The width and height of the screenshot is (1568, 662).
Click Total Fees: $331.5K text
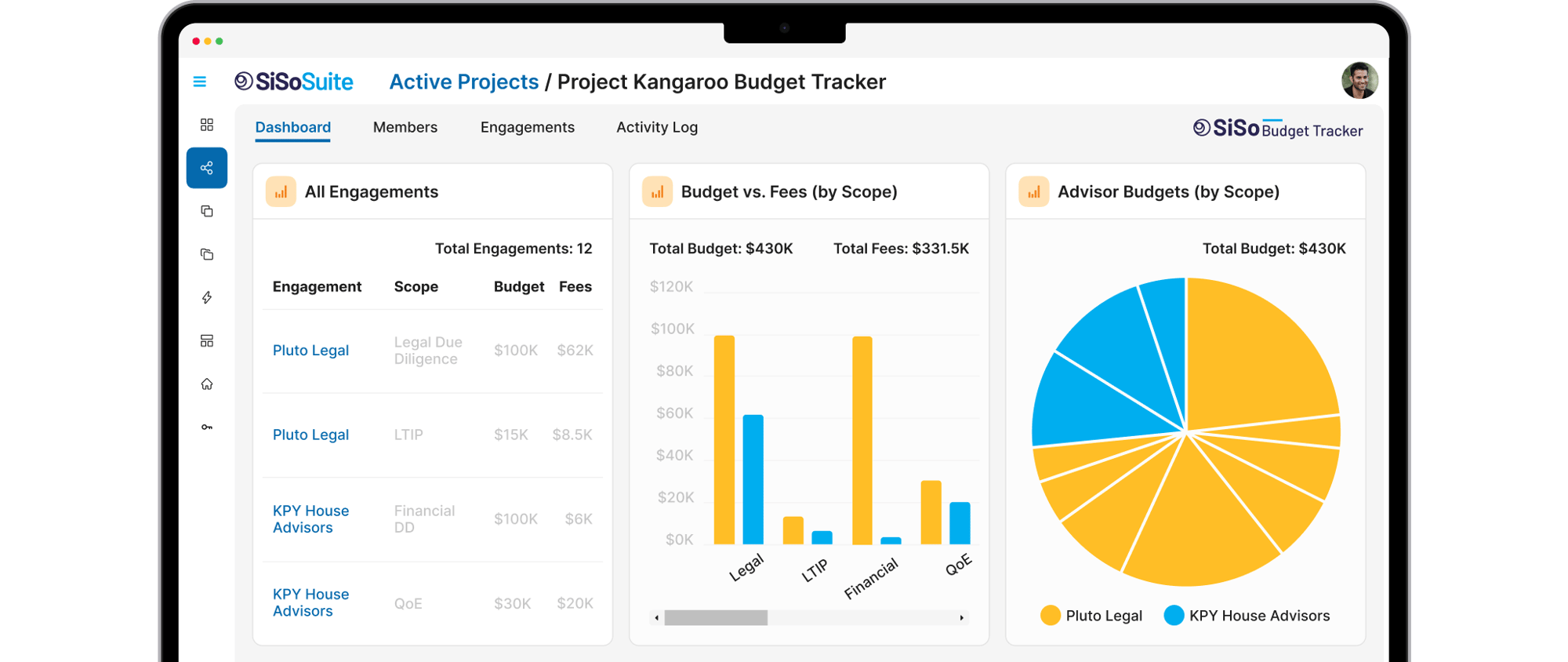(901, 249)
